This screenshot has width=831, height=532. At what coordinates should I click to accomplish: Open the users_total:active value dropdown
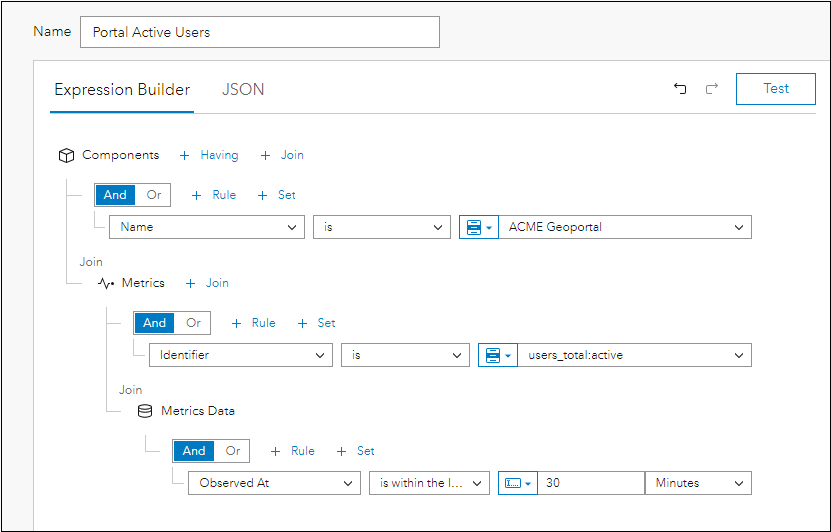coord(634,355)
